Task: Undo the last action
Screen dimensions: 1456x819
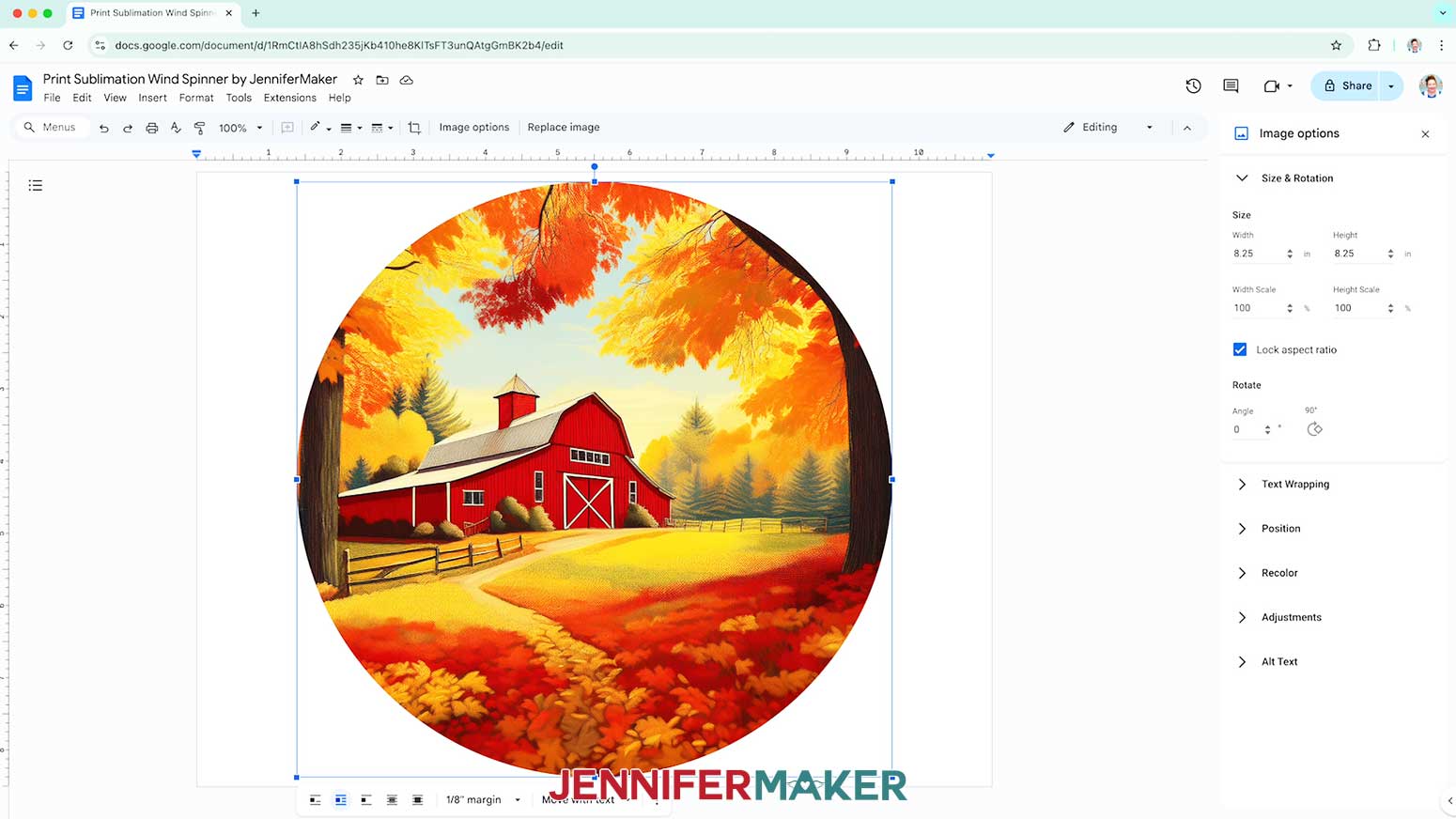Action: coord(103,128)
